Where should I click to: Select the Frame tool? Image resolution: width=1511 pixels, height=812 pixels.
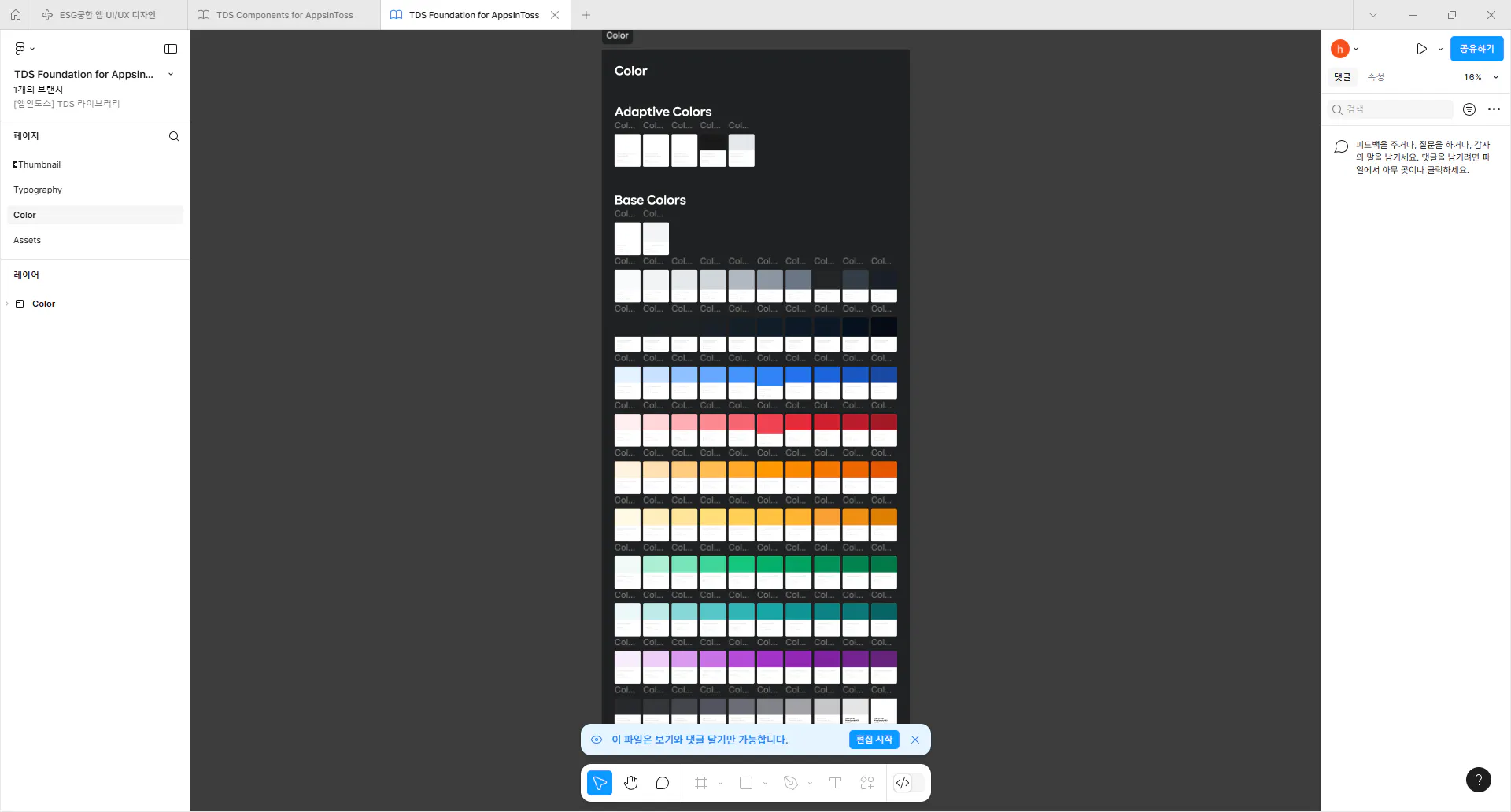pos(701,783)
